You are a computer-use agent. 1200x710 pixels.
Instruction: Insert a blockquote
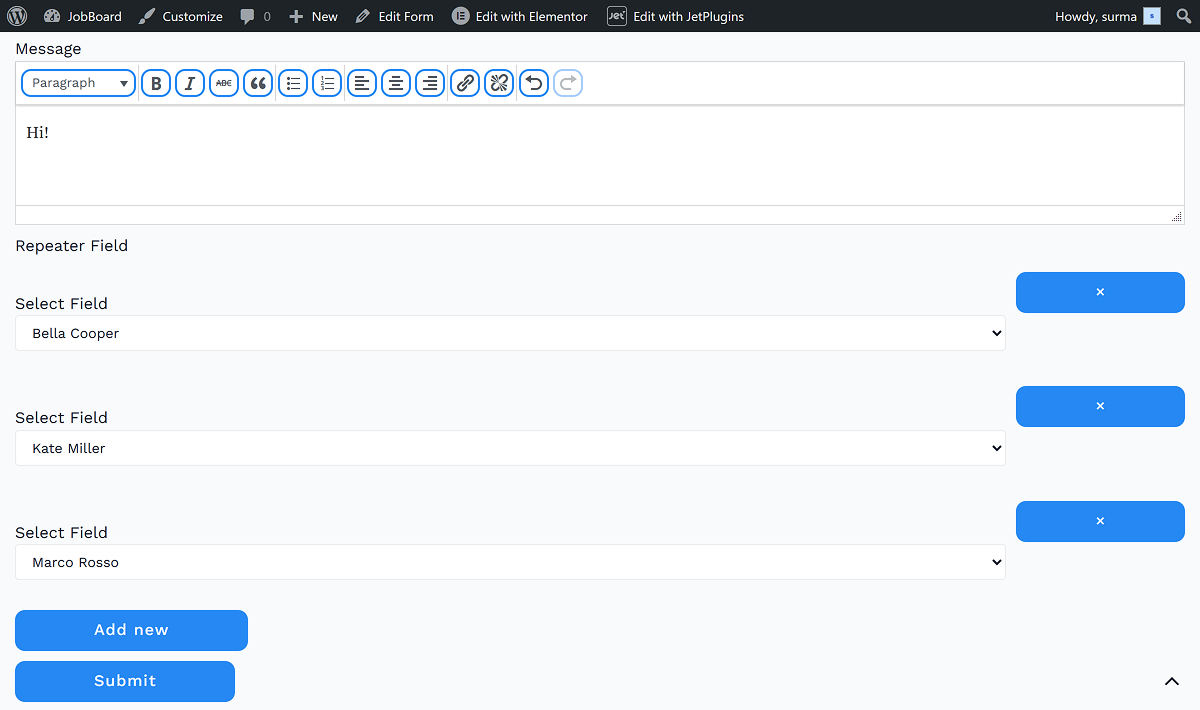point(258,83)
